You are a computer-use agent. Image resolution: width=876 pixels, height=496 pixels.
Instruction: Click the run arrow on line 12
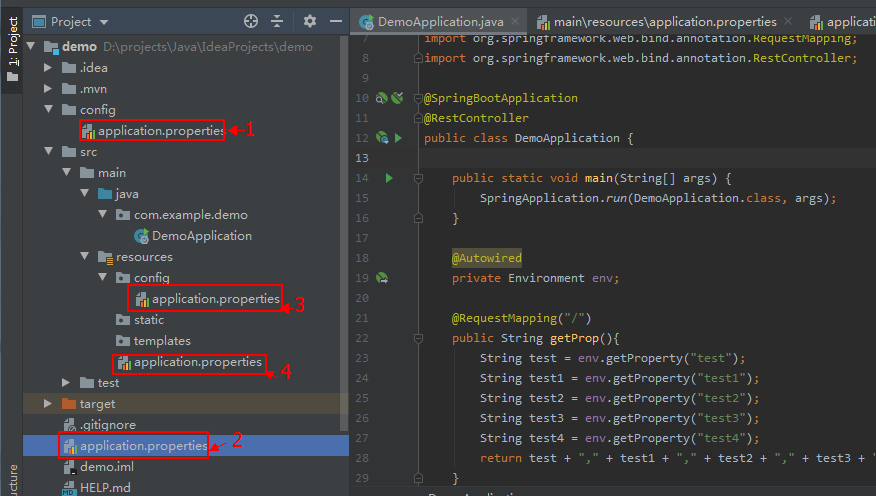(x=398, y=138)
